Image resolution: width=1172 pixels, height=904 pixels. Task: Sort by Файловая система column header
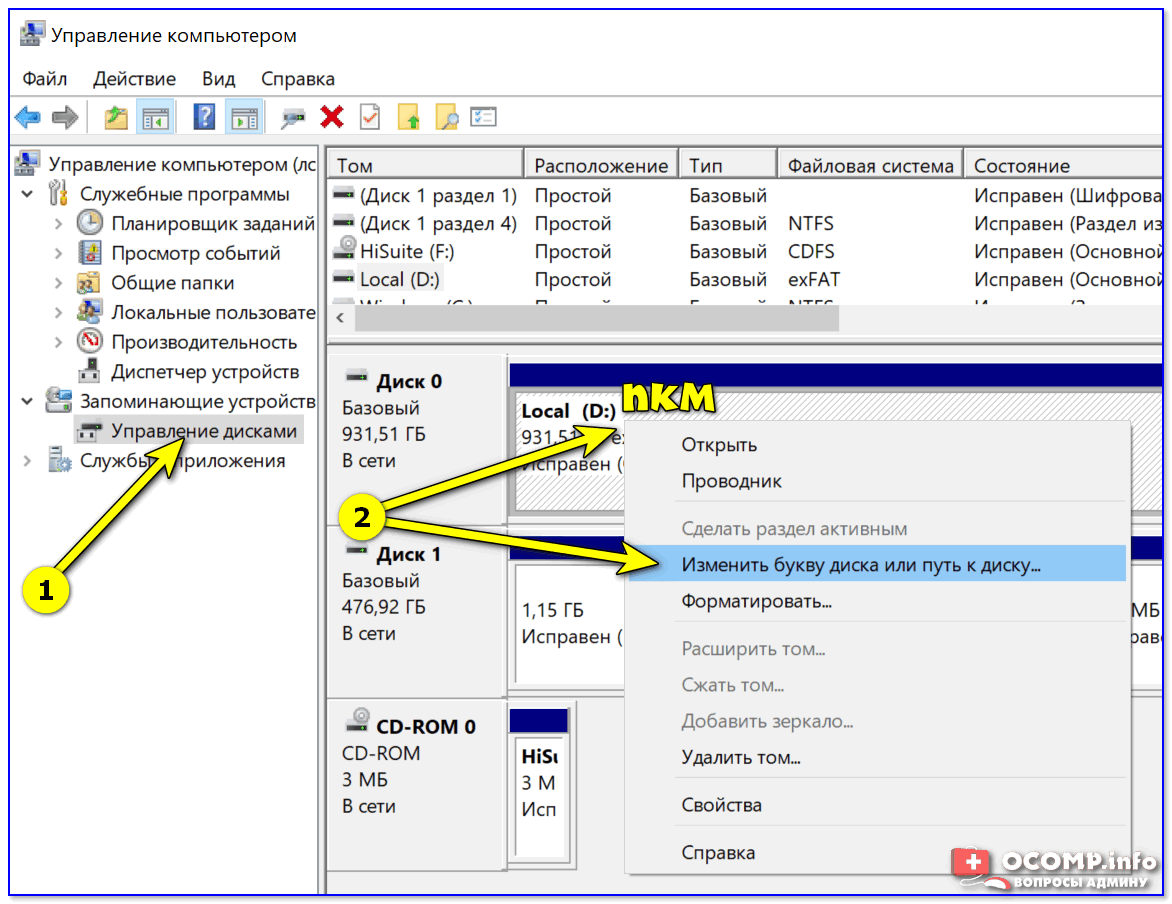point(869,165)
